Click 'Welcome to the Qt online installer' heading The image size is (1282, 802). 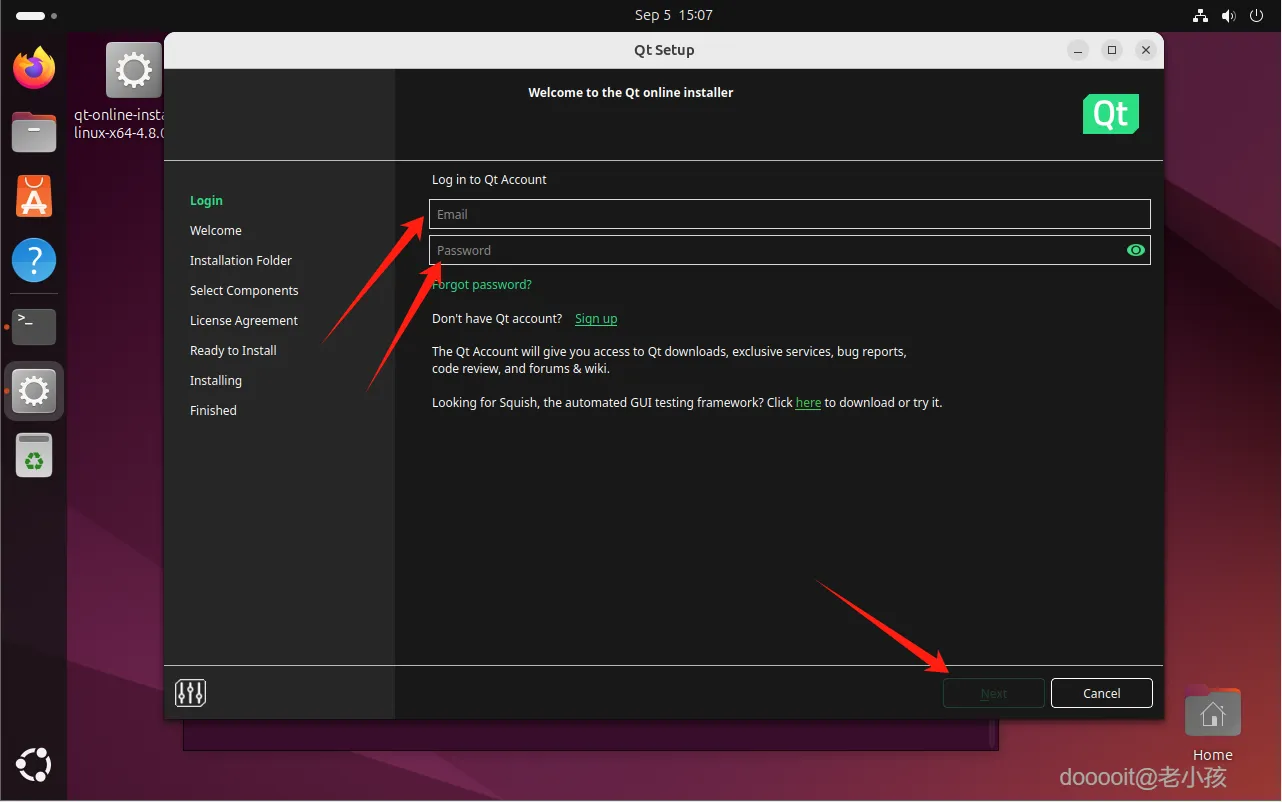[631, 92]
